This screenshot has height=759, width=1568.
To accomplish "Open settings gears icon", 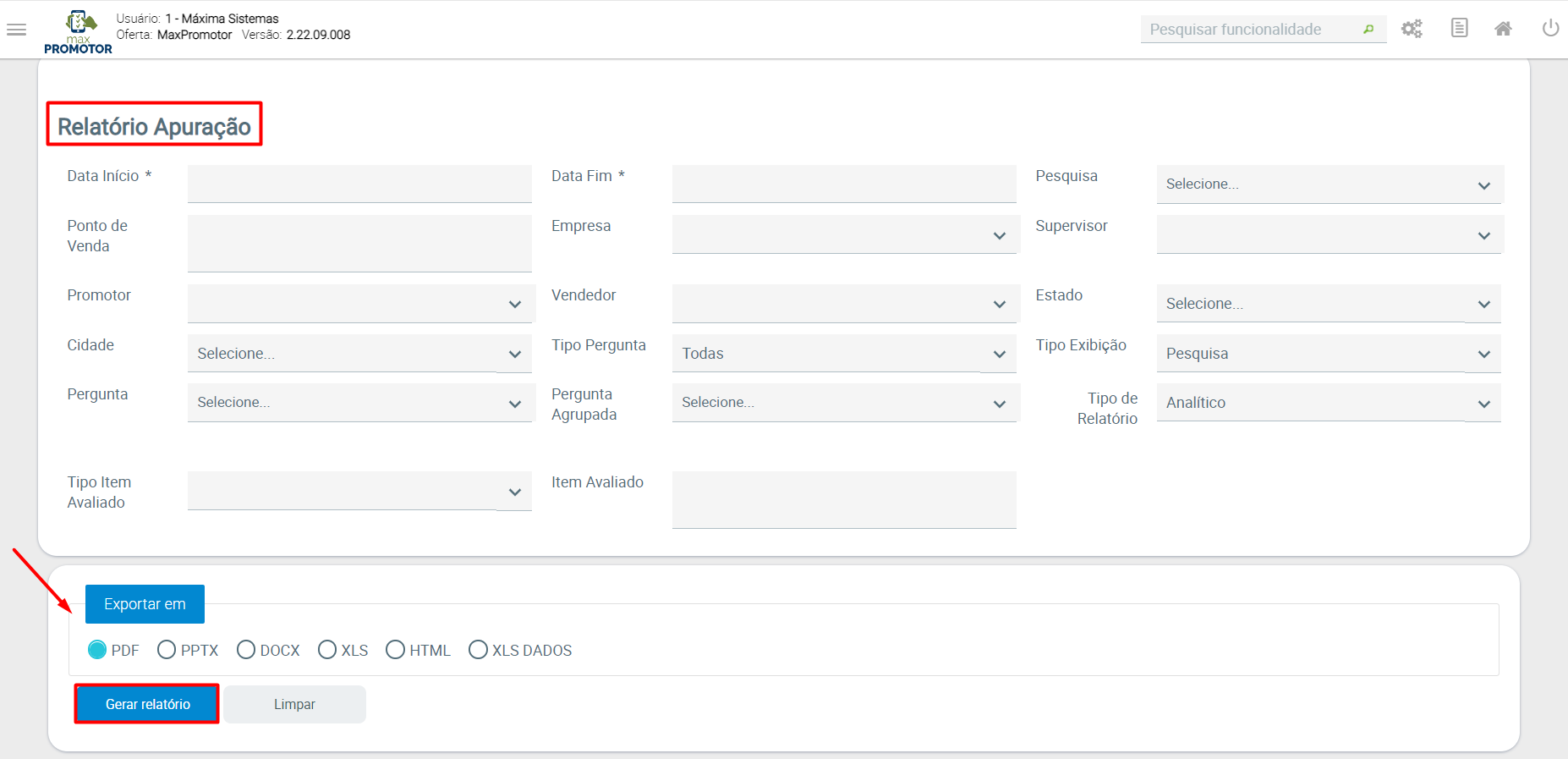I will (1412, 29).
